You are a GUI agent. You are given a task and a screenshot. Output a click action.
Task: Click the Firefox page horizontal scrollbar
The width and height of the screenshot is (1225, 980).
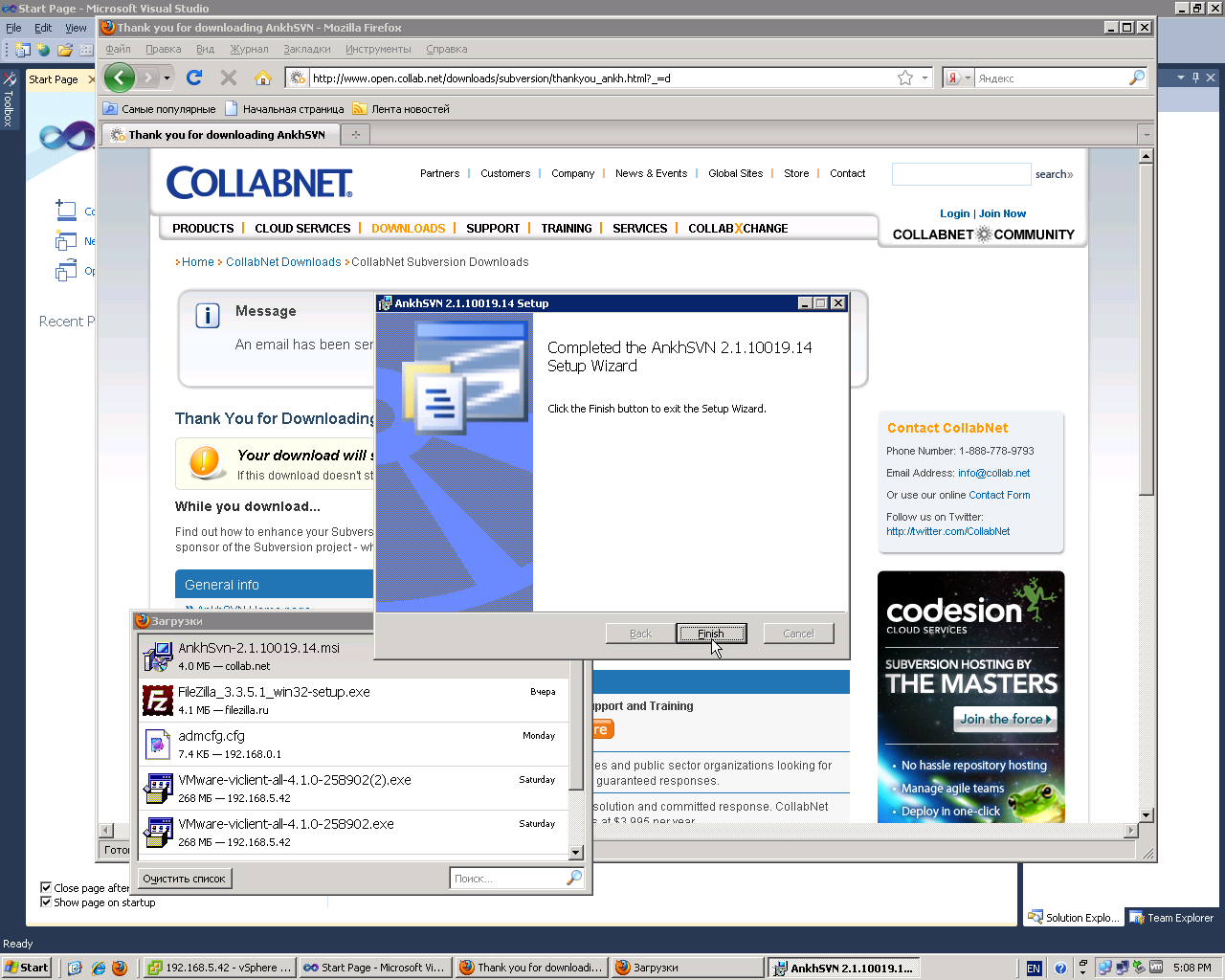coord(619,830)
